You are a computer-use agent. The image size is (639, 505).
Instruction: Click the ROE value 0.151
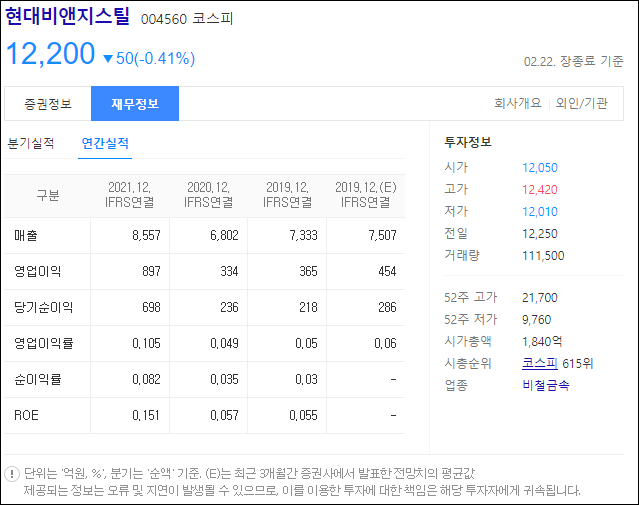coord(146,415)
